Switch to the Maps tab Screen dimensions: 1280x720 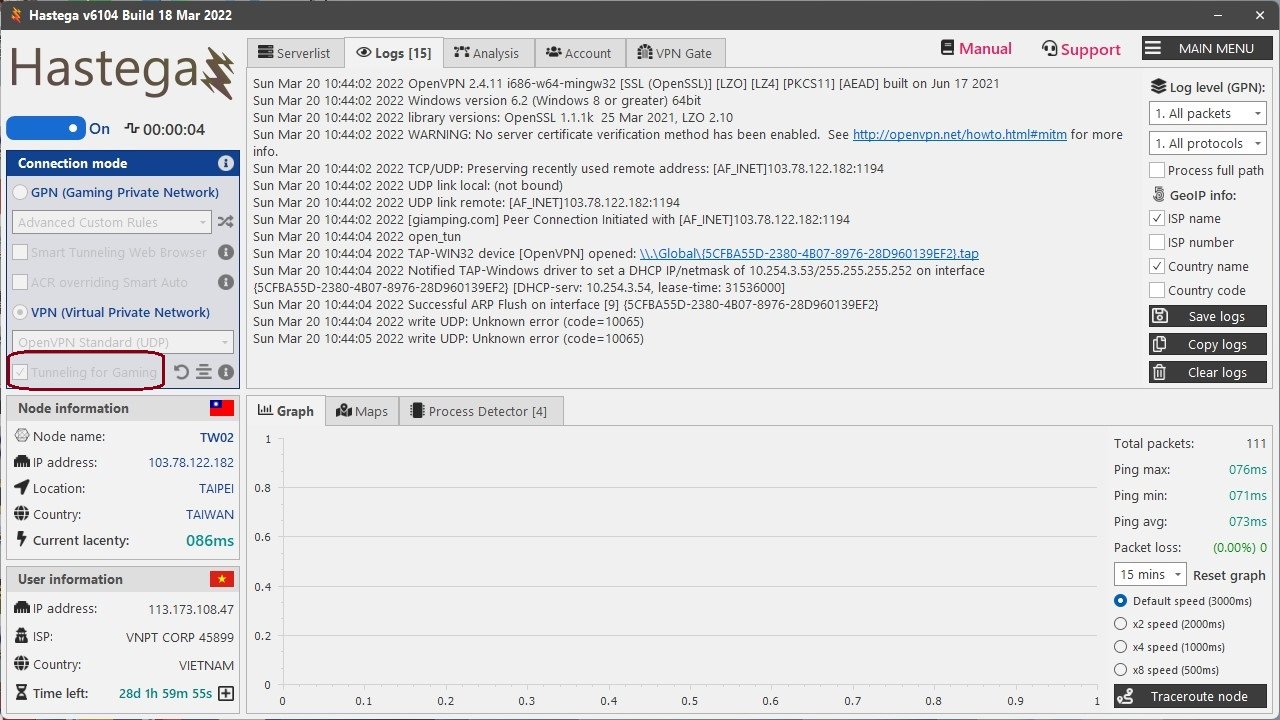pos(362,411)
